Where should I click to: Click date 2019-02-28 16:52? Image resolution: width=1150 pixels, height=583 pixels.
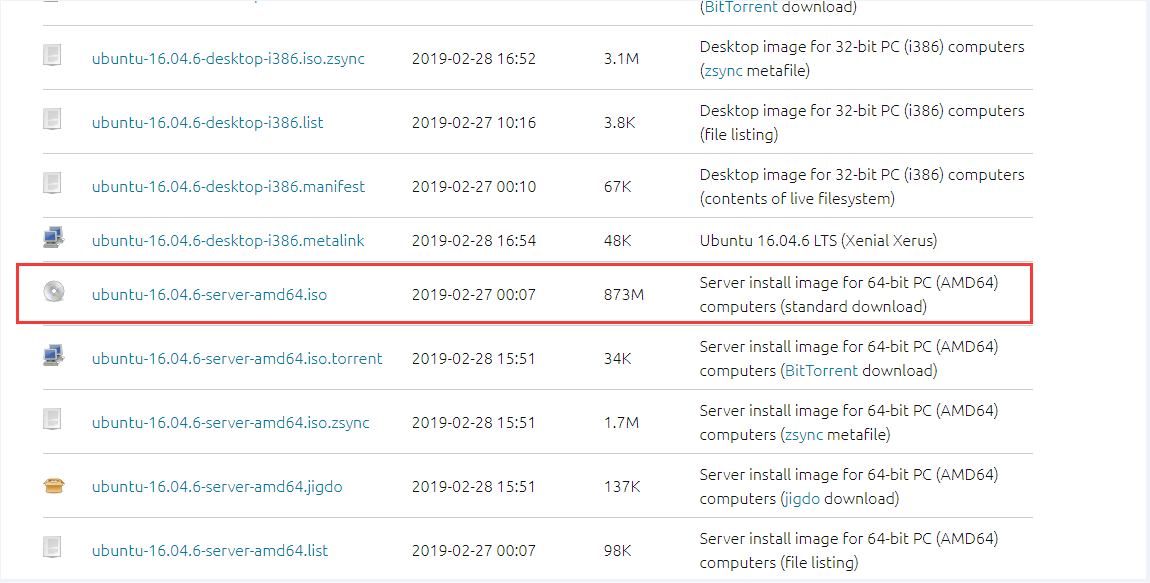pyautogui.click(x=474, y=59)
